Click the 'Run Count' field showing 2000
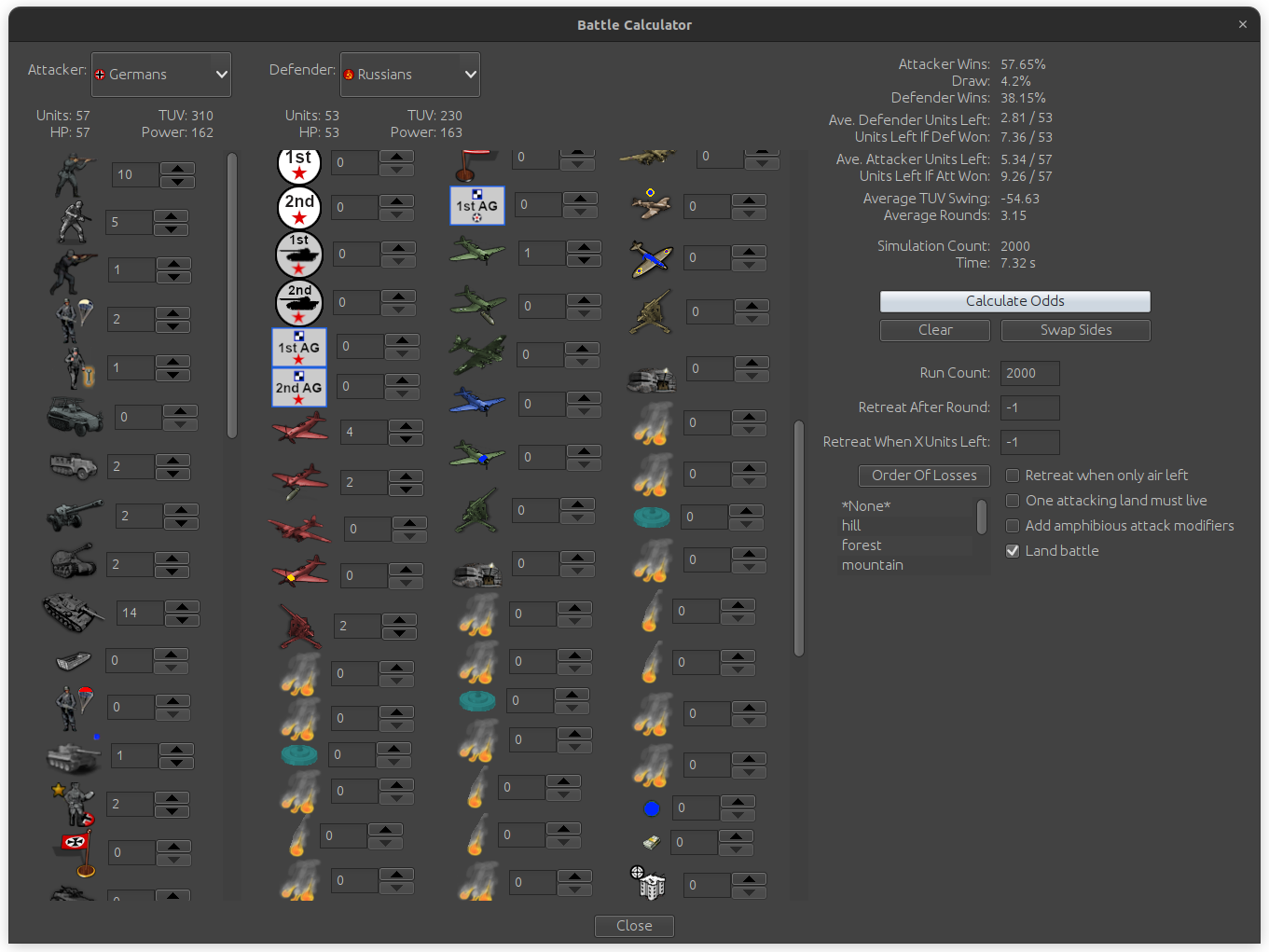The width and height of the screenshot is (1269, 952). 1029,373
